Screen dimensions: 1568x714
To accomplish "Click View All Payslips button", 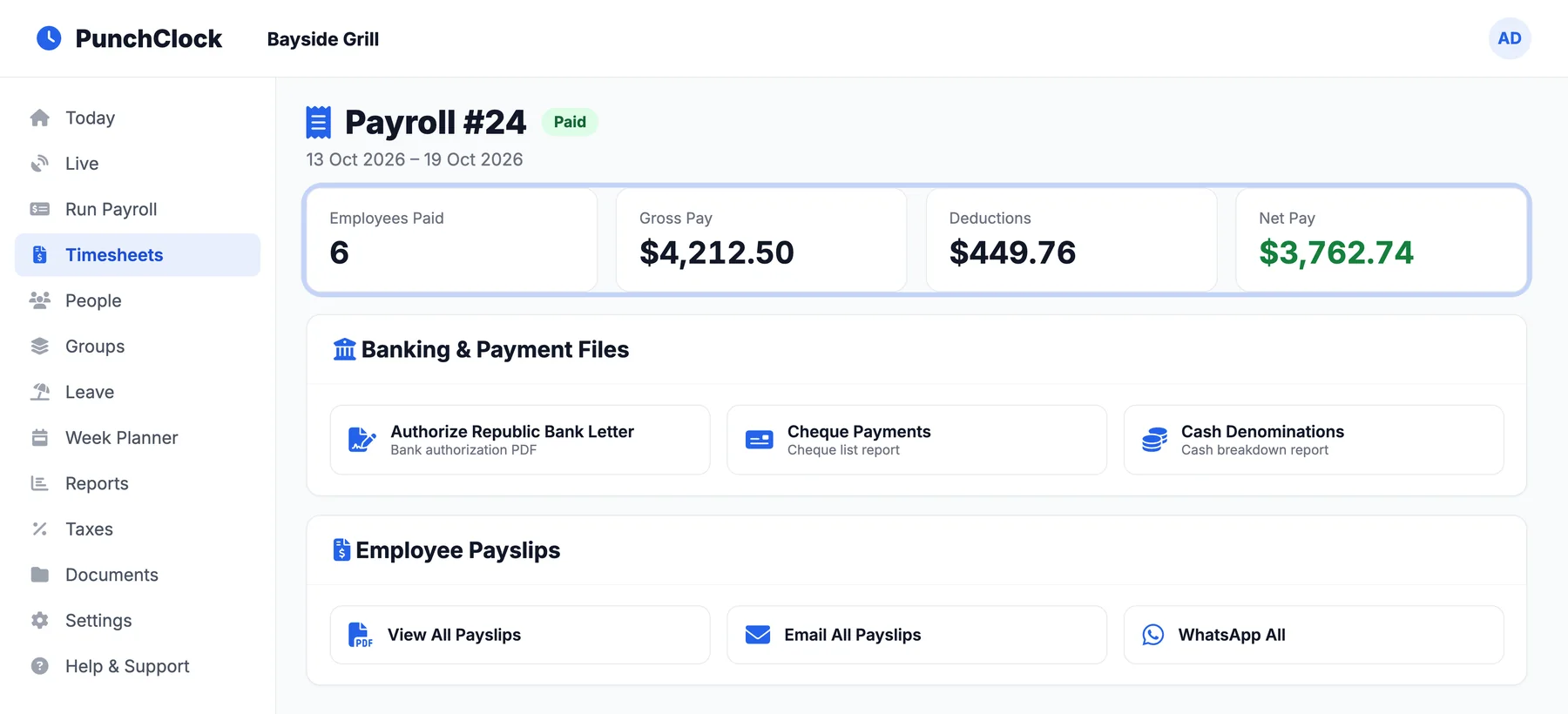I will (x=520, y=635).
